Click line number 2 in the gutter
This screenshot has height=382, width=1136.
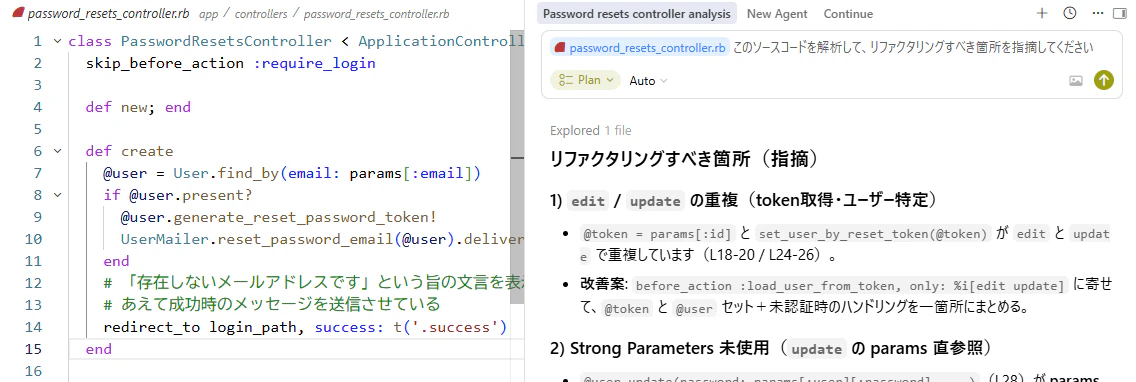pyautogui.click(x=38, y=63)
